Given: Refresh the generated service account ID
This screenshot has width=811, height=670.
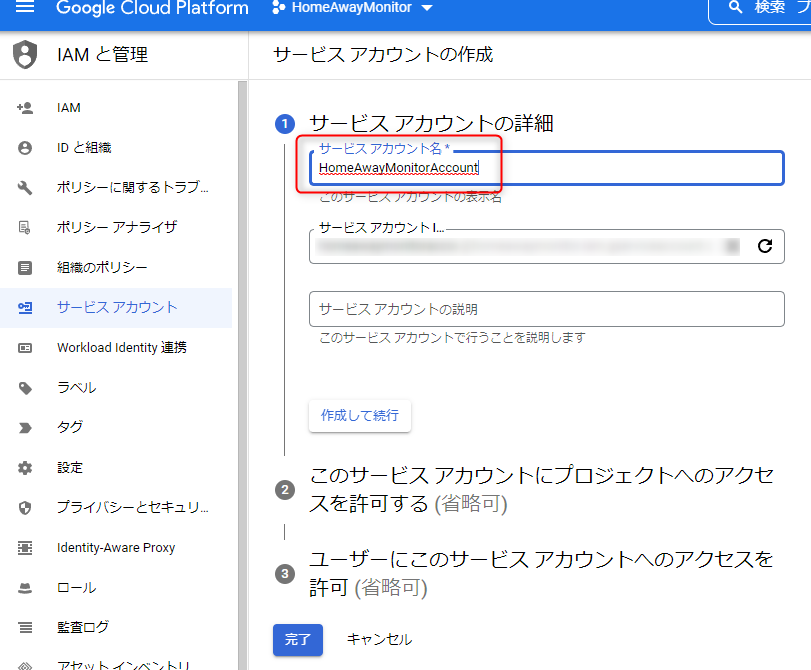Looking at the screenshot, I should click(763, 246).
